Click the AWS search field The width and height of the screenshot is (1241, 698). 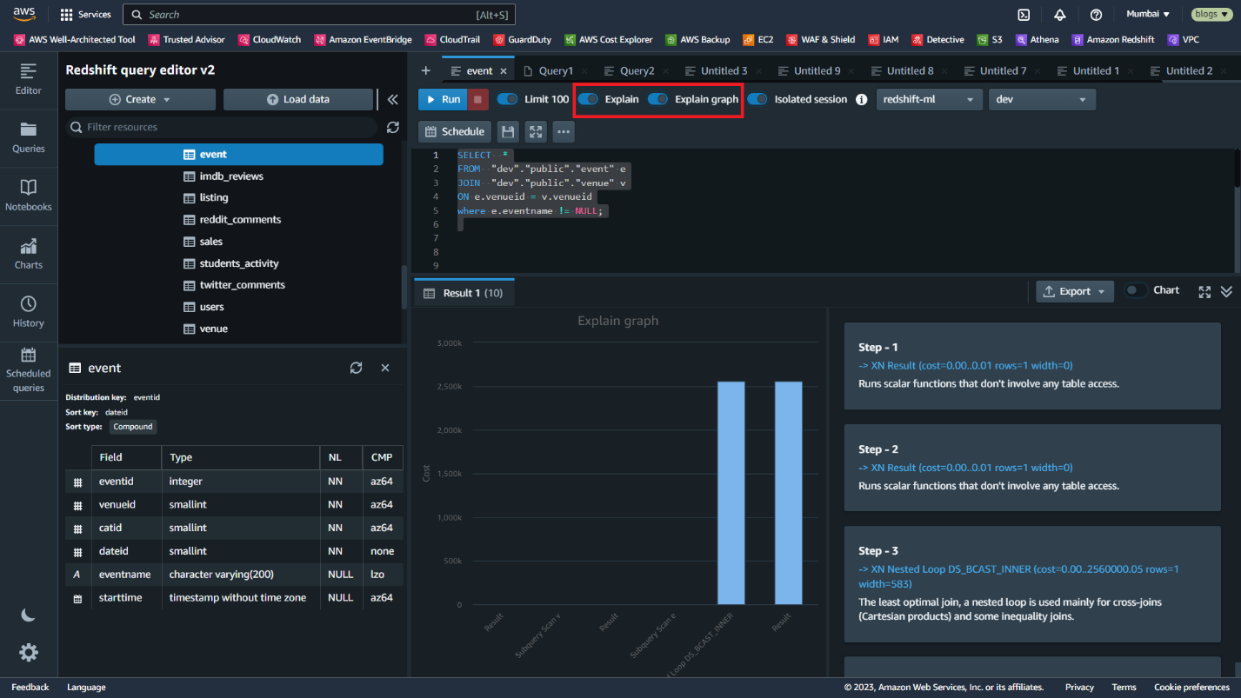tap(320, 14)
